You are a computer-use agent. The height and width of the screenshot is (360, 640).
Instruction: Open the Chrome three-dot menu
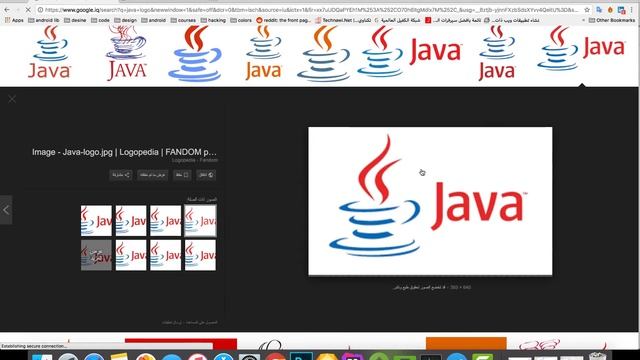632,10
